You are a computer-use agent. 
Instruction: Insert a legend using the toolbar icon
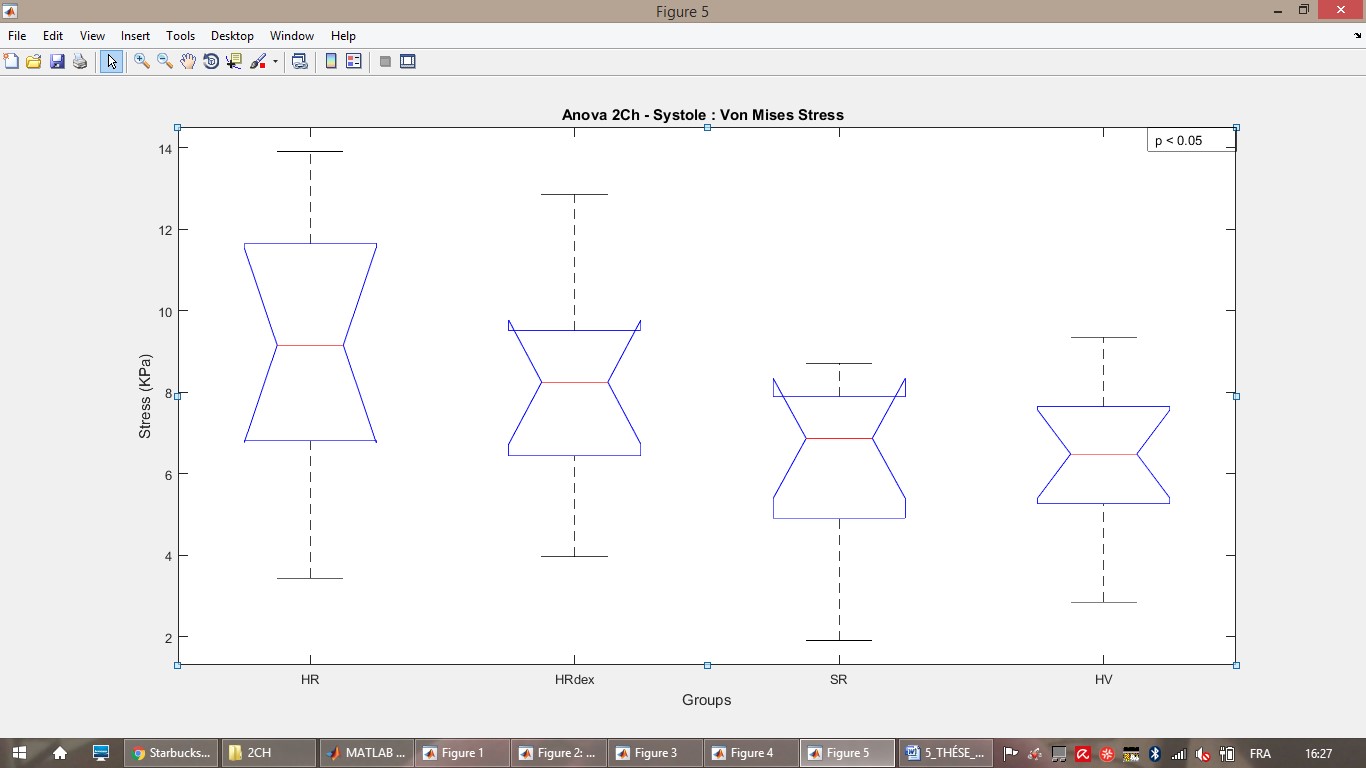(x=353, y=62)
